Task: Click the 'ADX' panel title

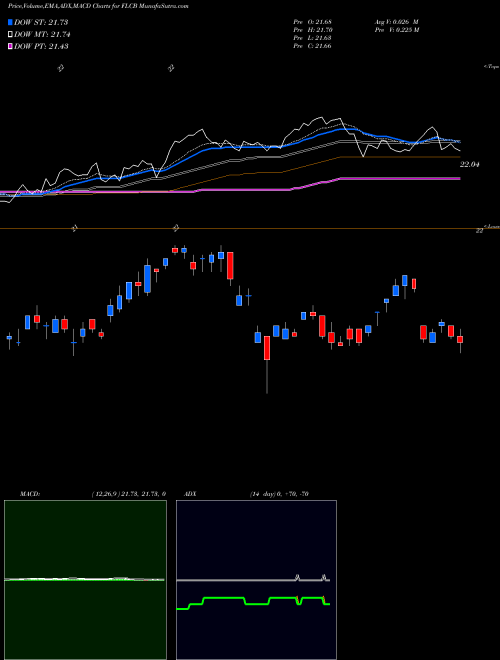Action: click(190, 494)
